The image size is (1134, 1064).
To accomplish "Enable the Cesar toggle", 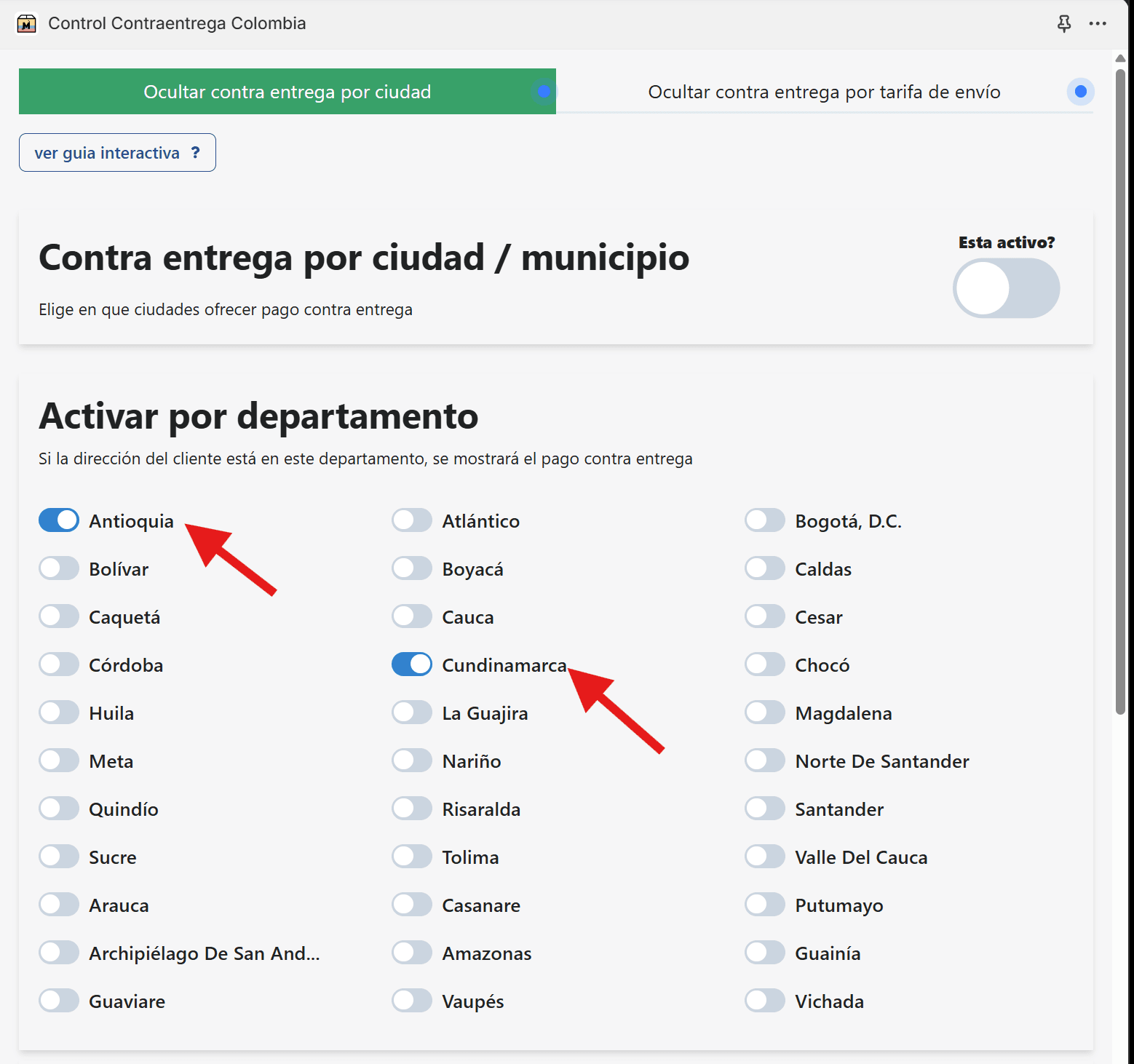I will [765, 616].
